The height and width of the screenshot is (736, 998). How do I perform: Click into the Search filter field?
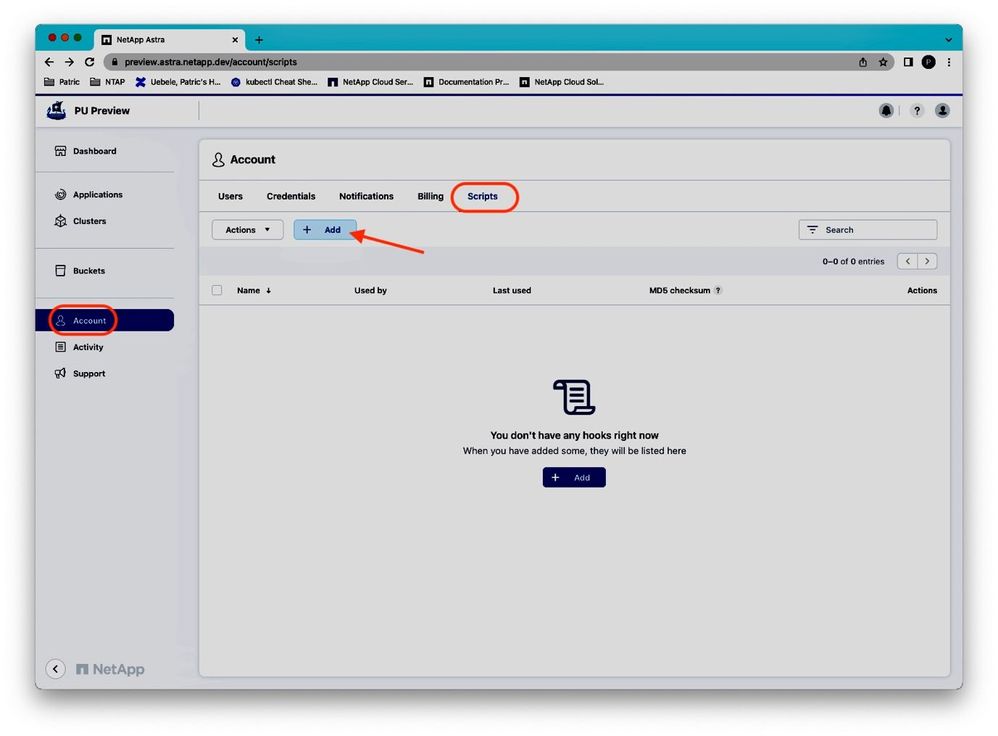pos(868,230)
